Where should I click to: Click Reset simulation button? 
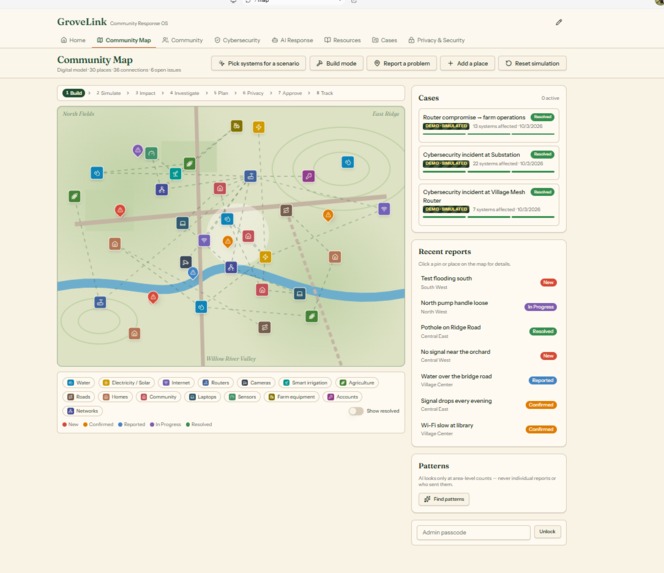pos(532,64)
